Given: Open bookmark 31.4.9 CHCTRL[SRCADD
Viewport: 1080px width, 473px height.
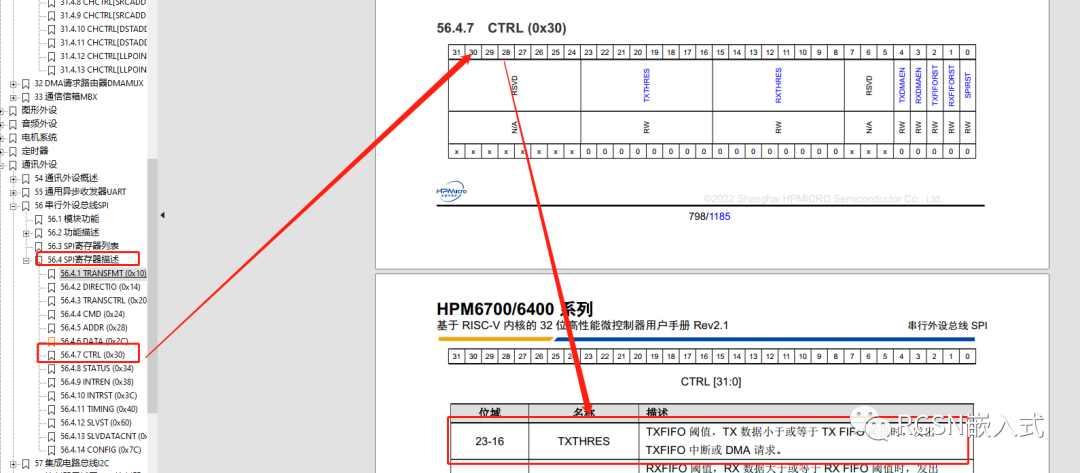Looking at the screenshot, I should coord(103,15).
